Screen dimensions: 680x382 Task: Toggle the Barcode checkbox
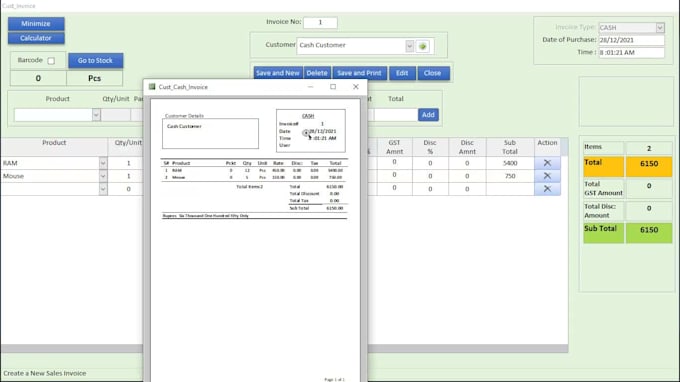point(51,61)
